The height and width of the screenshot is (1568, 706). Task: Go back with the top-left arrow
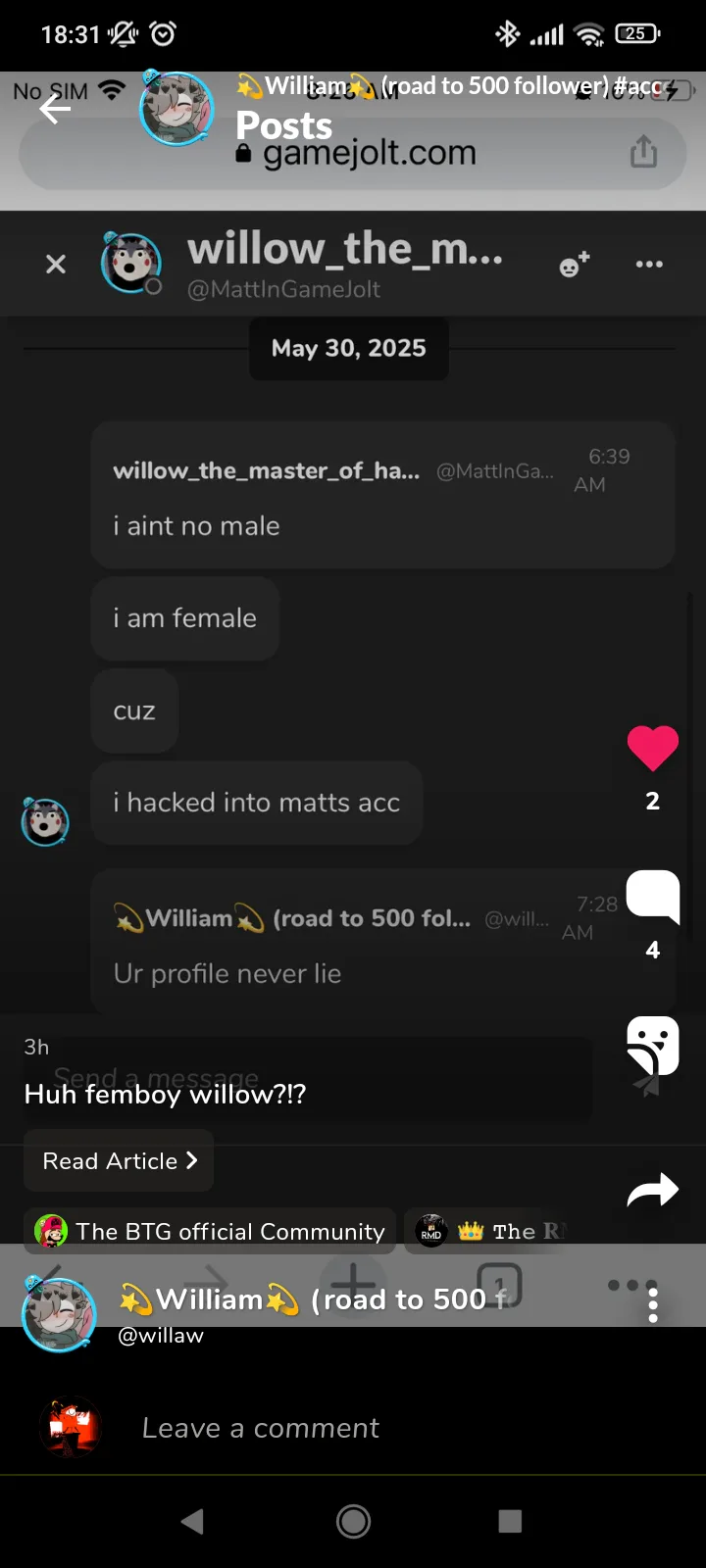[x=55, y=109]
